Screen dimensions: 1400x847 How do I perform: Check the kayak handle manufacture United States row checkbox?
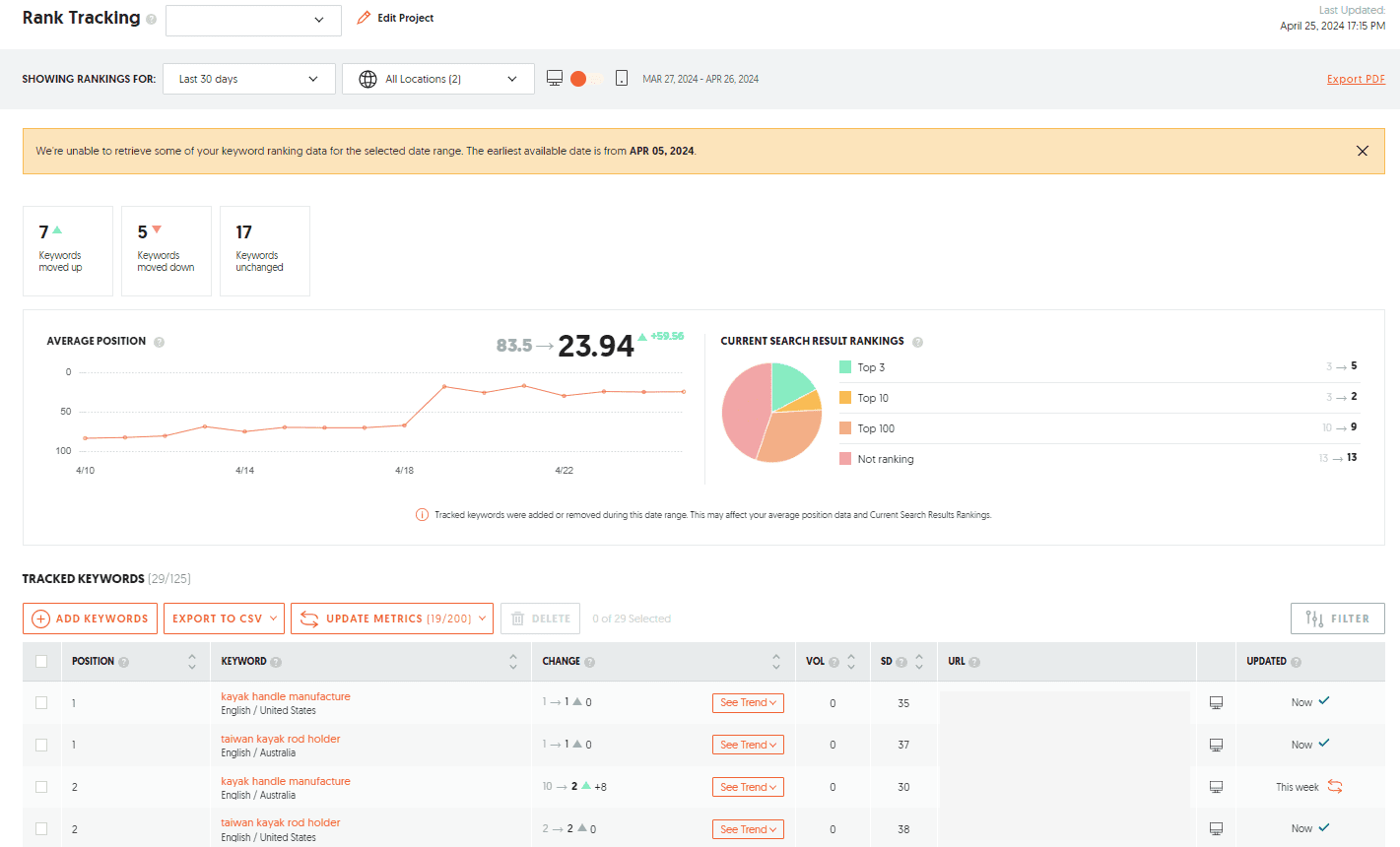pyautogui.click(x=41, y=702)
